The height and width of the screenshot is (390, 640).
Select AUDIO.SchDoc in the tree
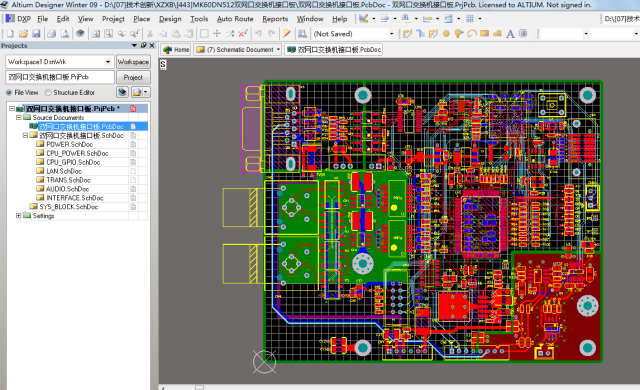click(x=67, y=189)
